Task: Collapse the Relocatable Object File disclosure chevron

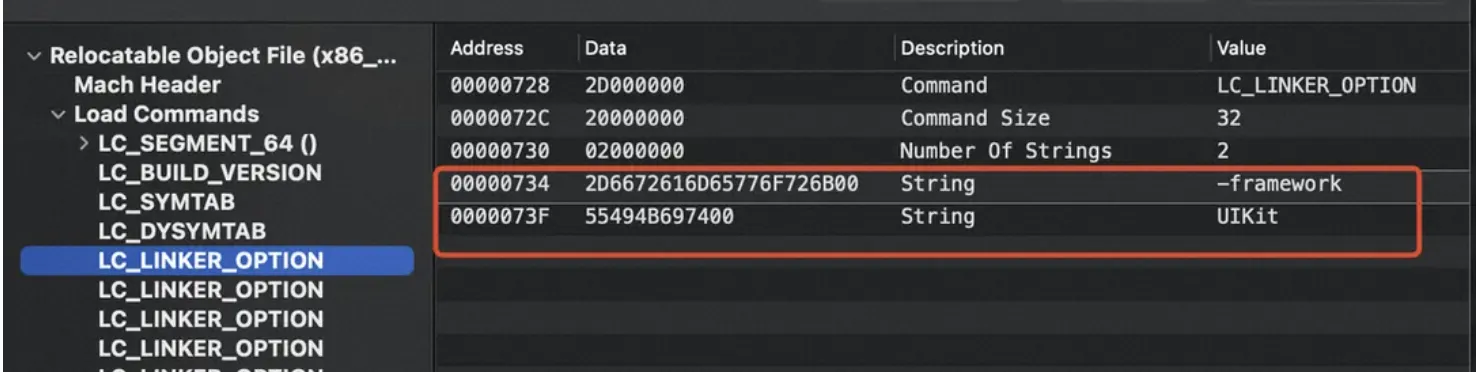Action: [36, 56]
